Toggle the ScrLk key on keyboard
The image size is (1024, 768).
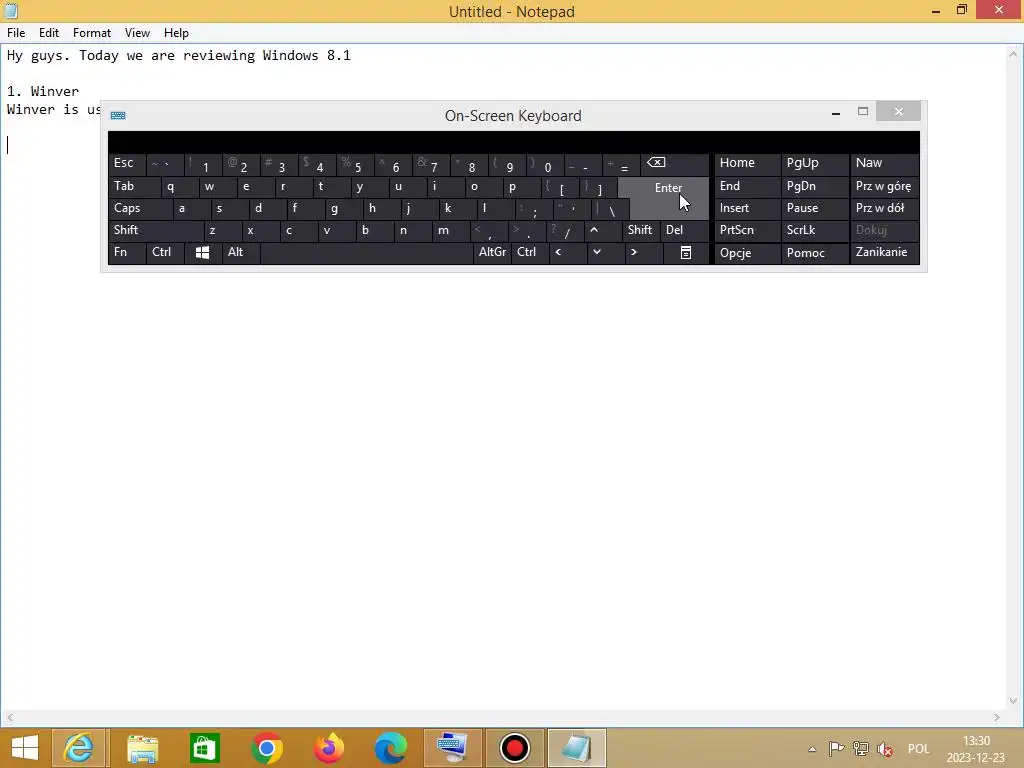(815, 230)
